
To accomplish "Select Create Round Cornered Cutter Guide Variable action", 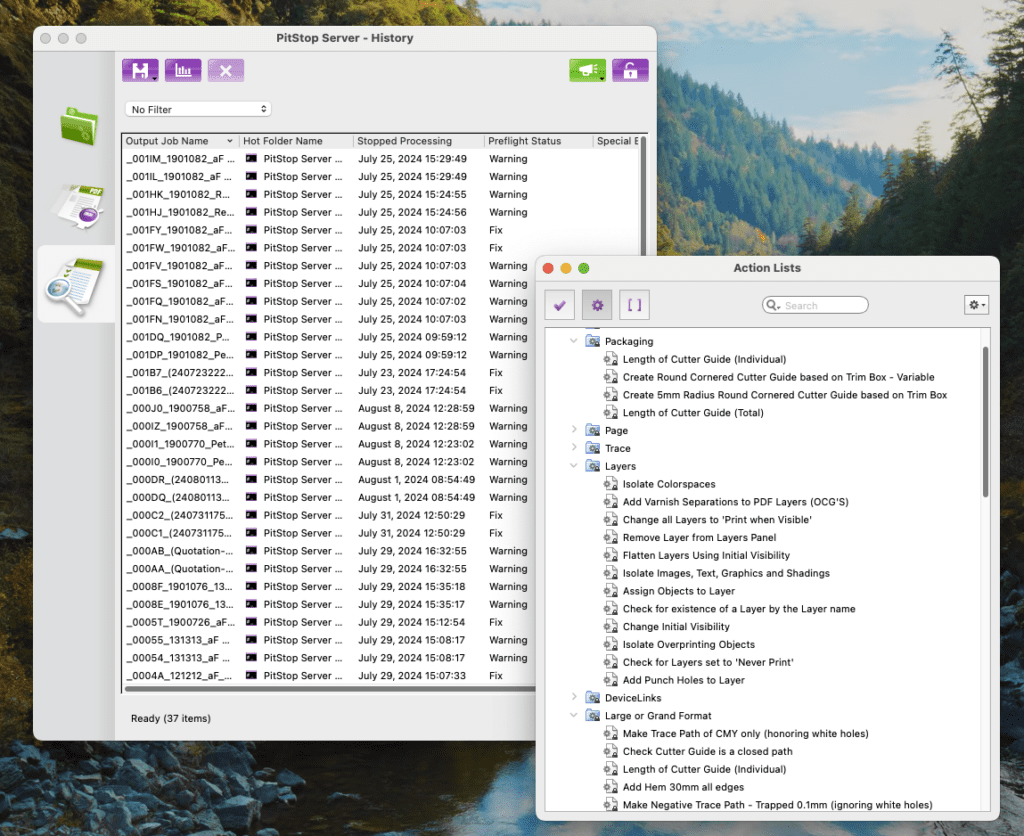I will click(778, 377).
